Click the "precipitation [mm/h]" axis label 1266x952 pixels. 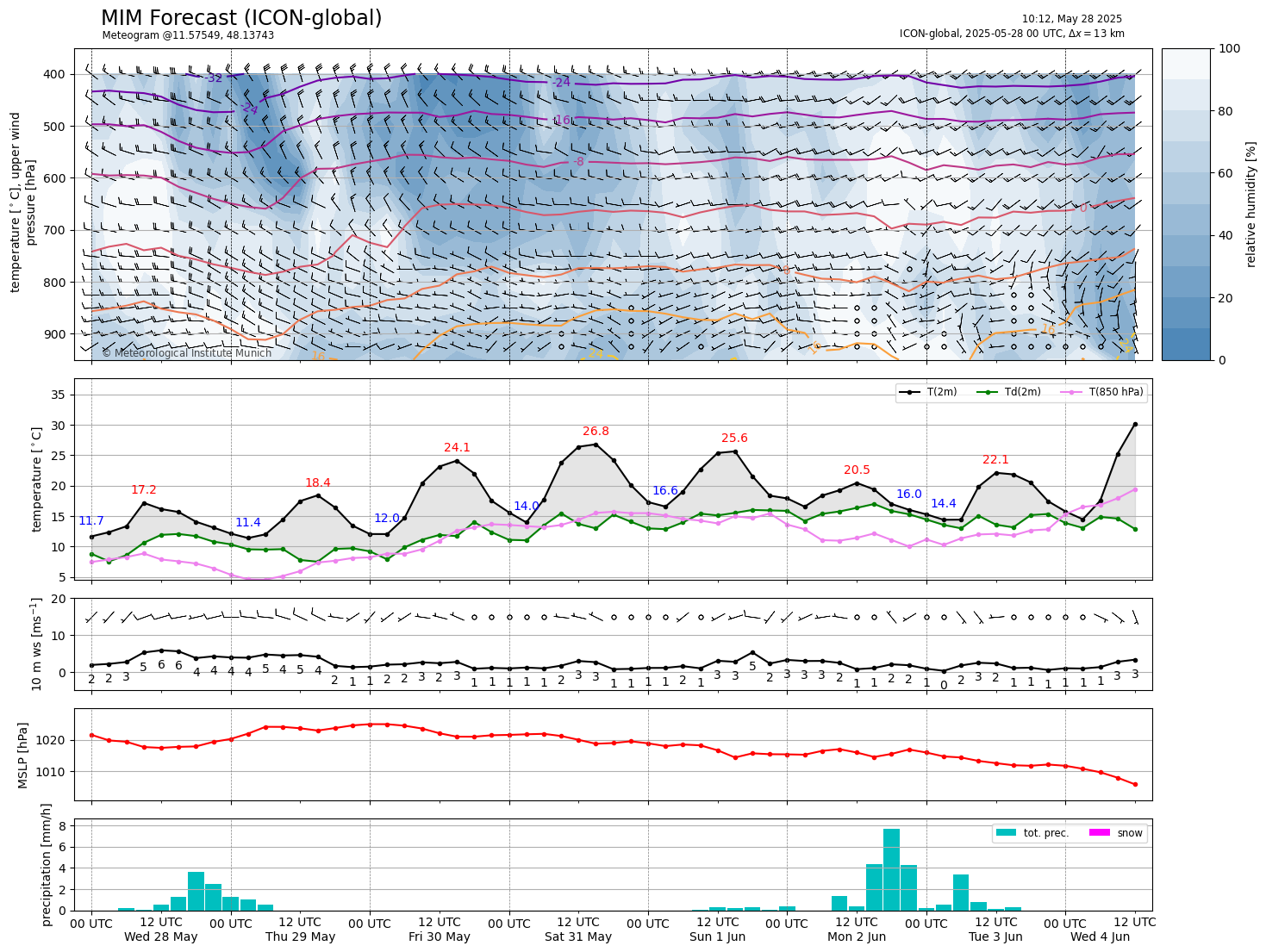tap(47, 865)
